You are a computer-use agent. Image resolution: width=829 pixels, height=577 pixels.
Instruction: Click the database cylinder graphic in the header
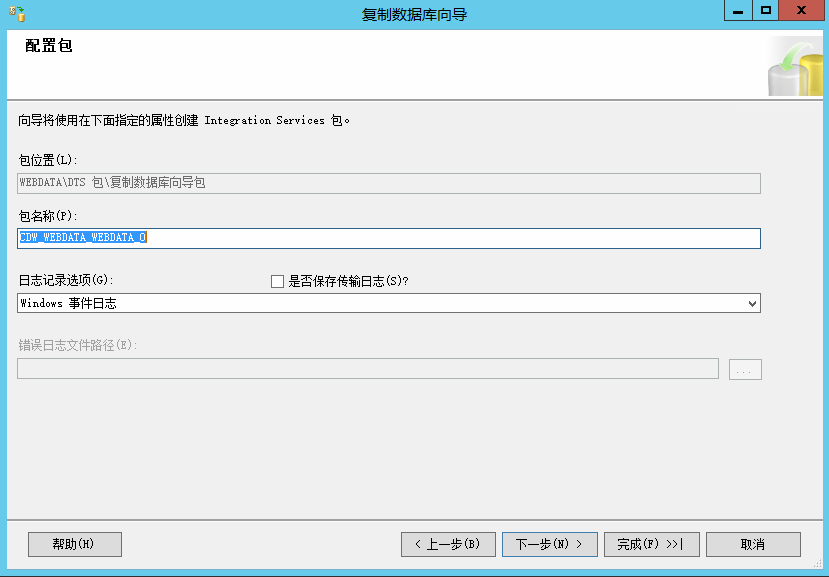coord(793,70)
